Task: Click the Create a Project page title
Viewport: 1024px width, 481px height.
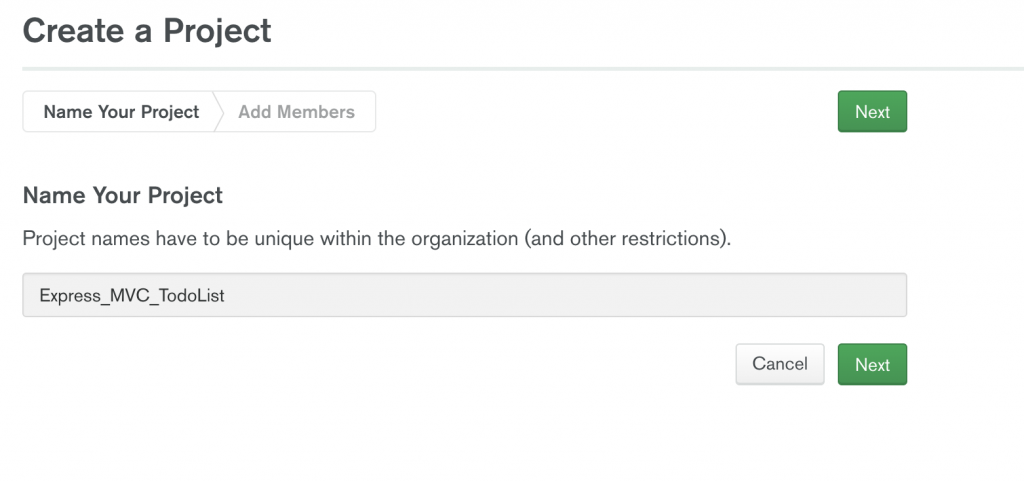Action: (x=147, y=31)
